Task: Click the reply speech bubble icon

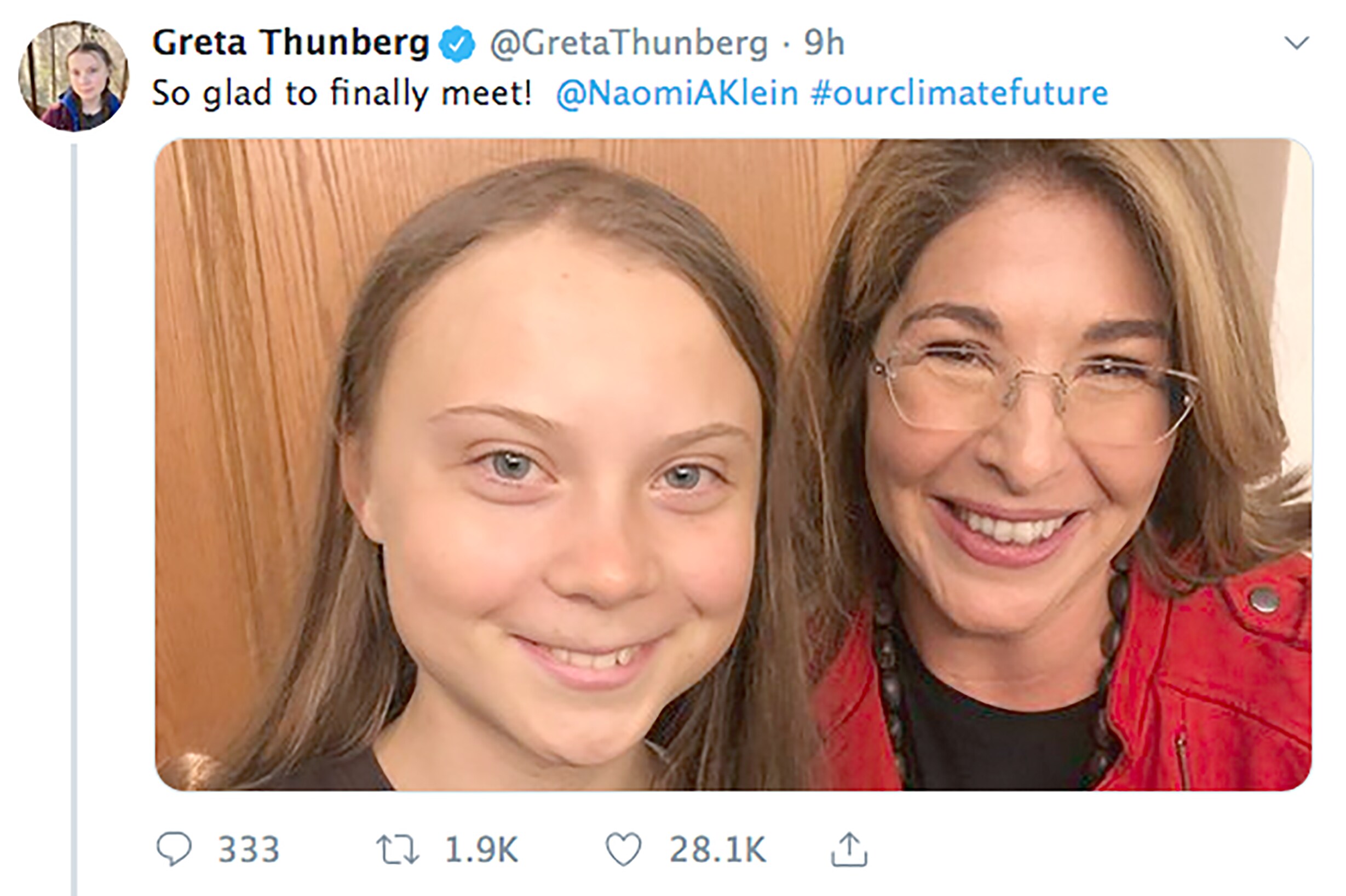Action: (x=174, y=849)
